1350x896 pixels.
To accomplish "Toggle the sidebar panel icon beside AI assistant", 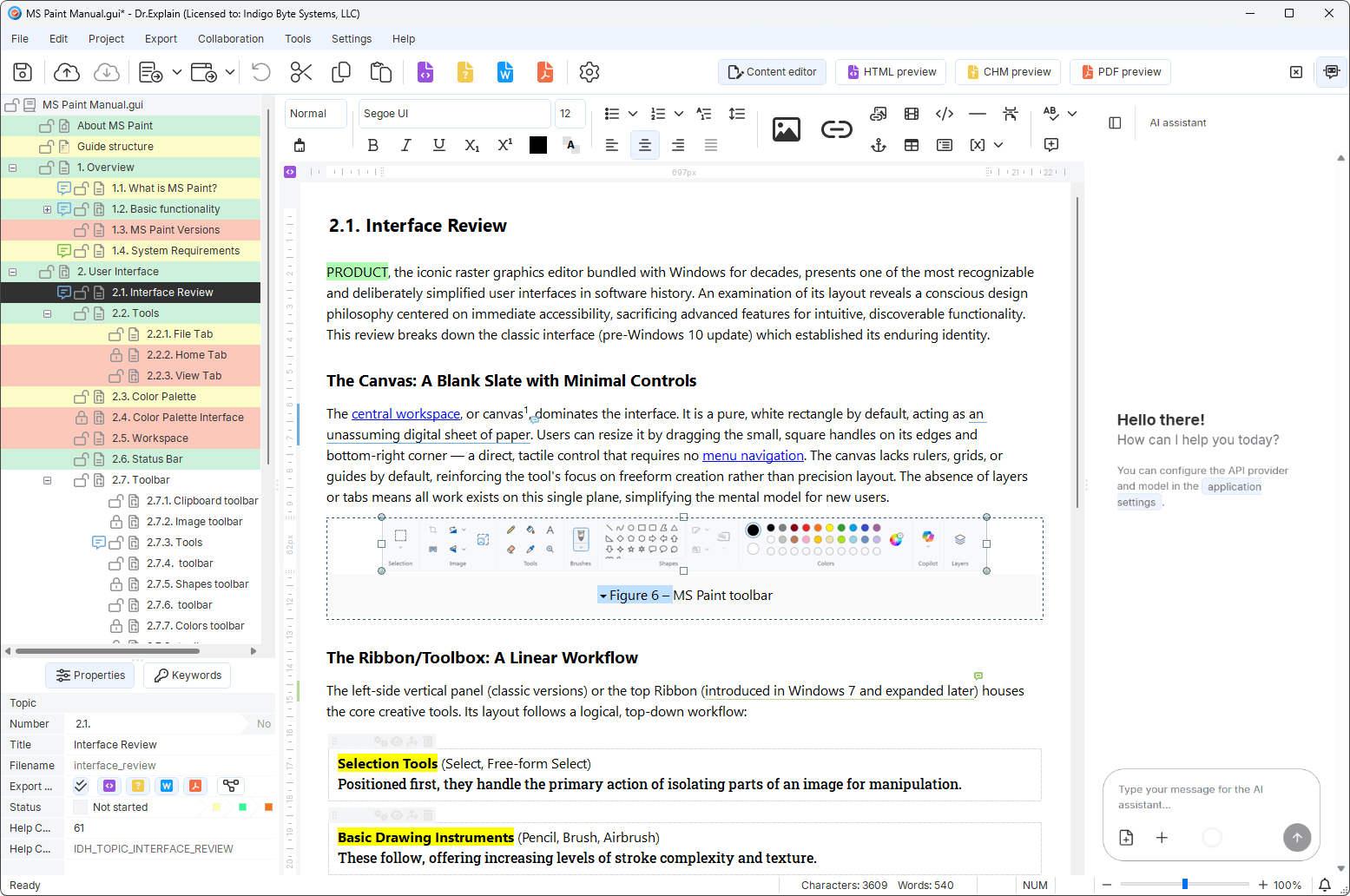I will 1116,122.
